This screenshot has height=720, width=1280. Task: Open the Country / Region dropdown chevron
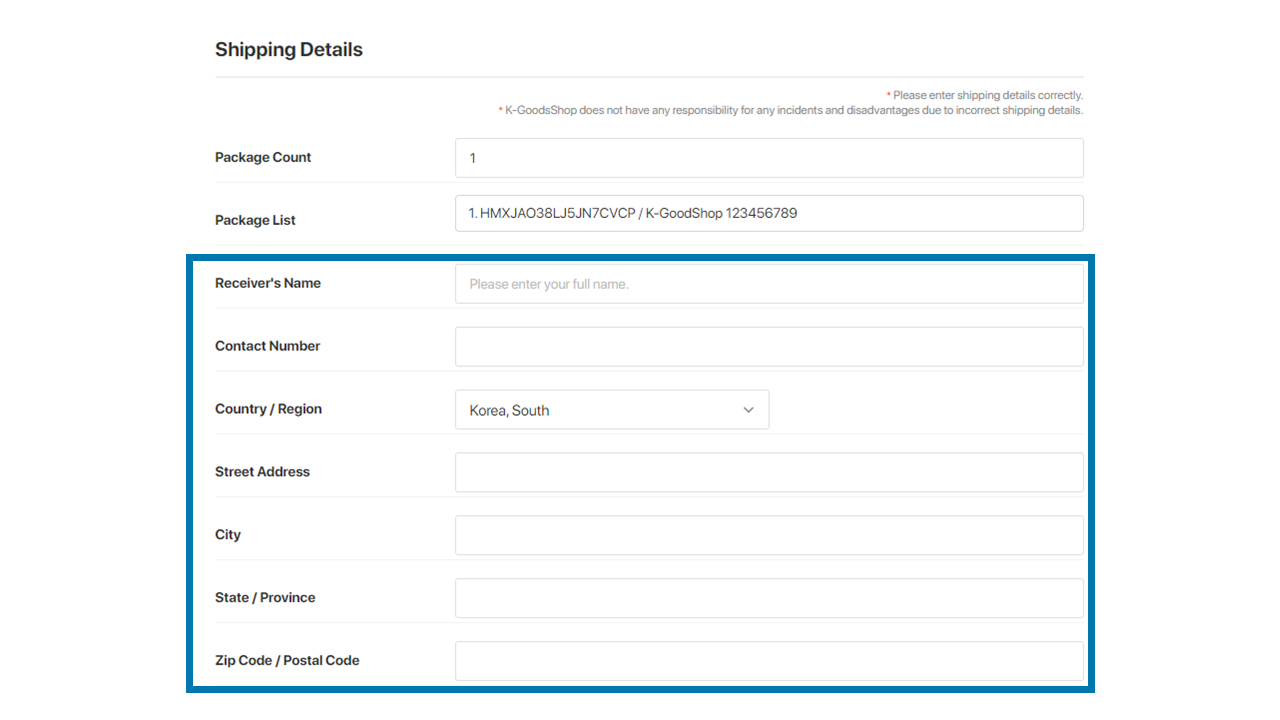coord(748,410)
